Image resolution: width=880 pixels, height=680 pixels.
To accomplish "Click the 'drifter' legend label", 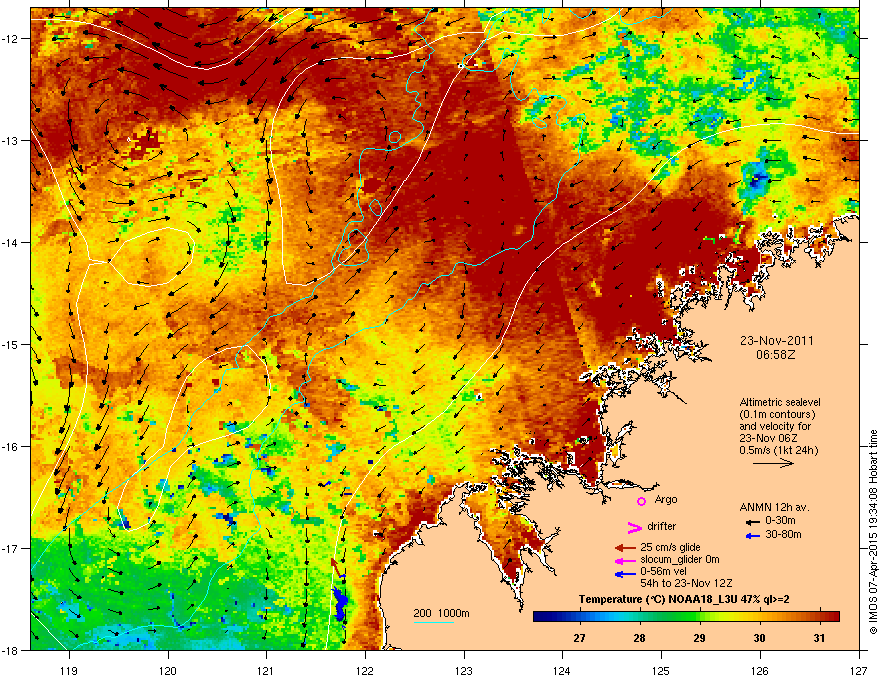I will (x=662, y=526).
